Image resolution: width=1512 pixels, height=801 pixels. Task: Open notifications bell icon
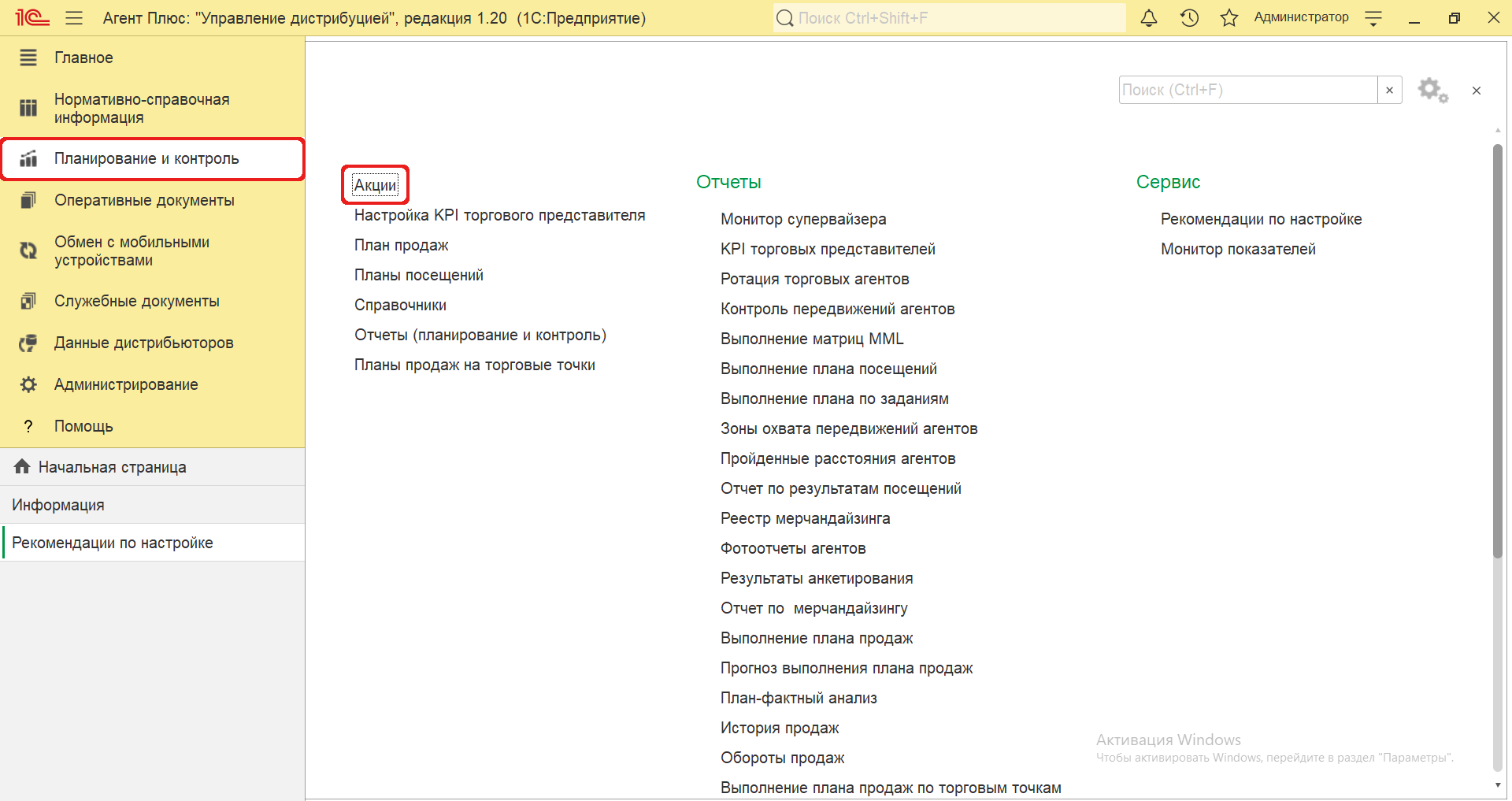(1149, 17)
